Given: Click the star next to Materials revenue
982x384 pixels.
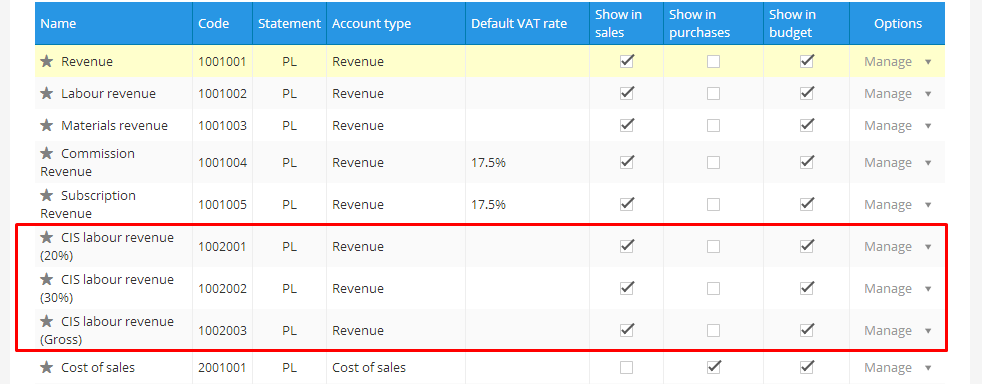Looking at the screenshot, I should pos(46,125).
